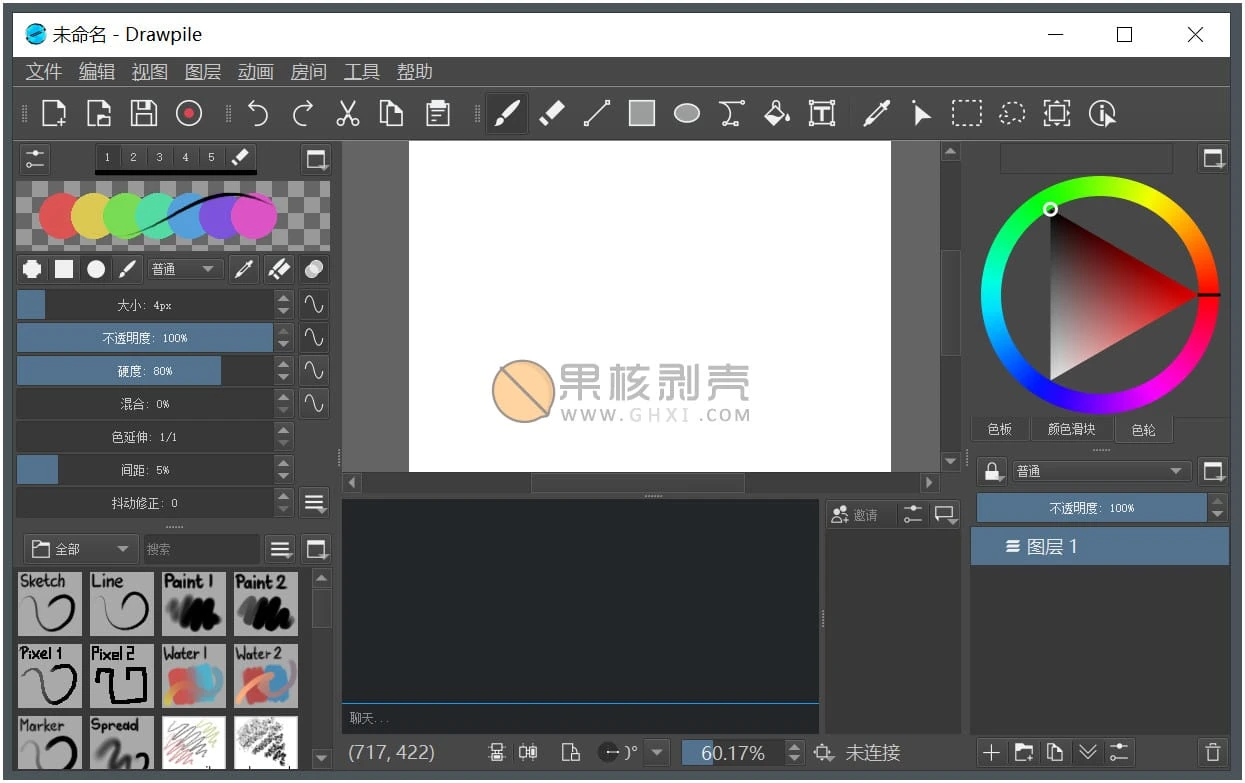Open the brush blend mode dropdown 普通
Screen dimensions: 1245x783
tap(185, 269)
